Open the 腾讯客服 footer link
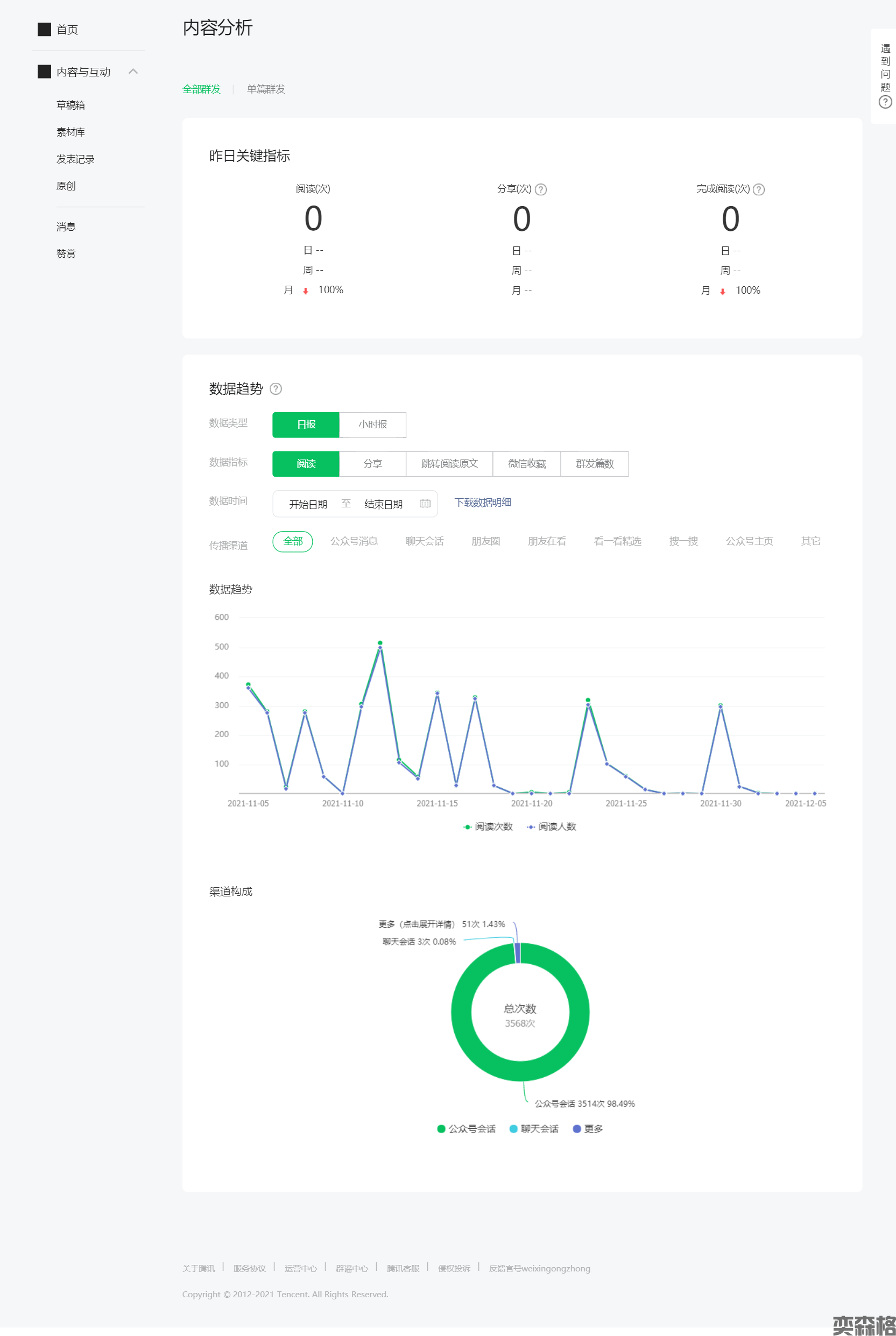 [x=403, y=1268]
